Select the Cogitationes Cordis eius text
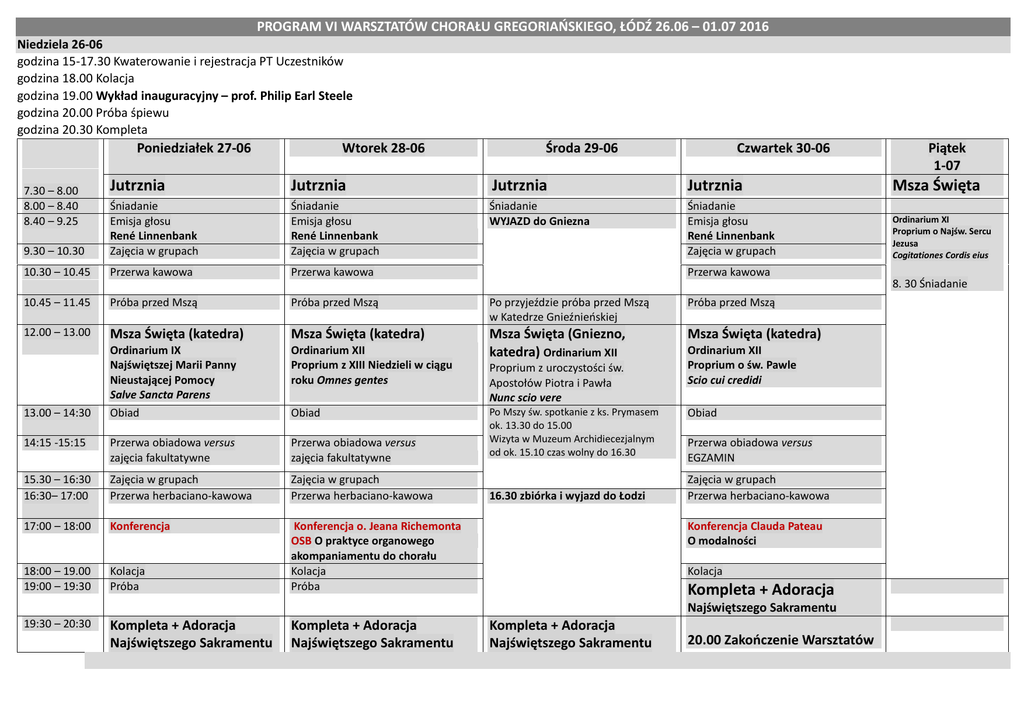 (940, 255)
